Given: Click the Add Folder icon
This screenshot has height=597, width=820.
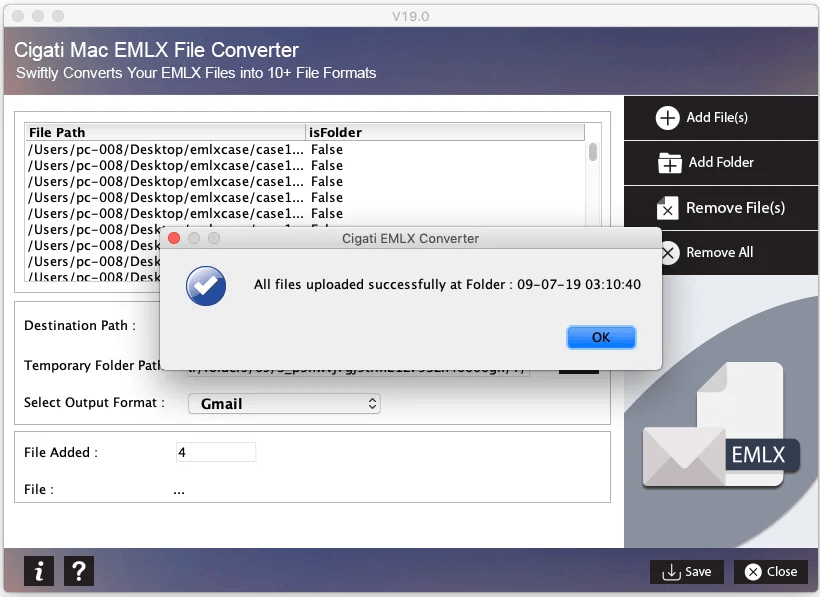Looking at the screenshot, I should (669, 163).
